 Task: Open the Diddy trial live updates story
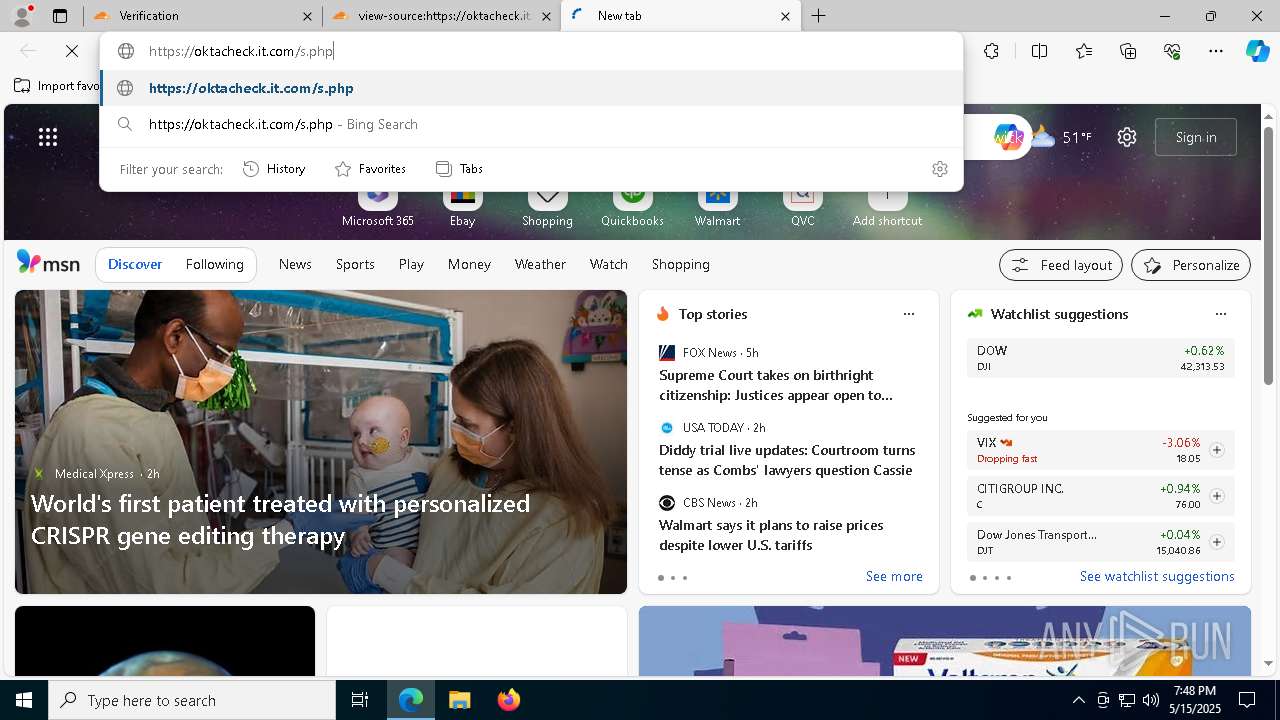(x=787, y=460)
